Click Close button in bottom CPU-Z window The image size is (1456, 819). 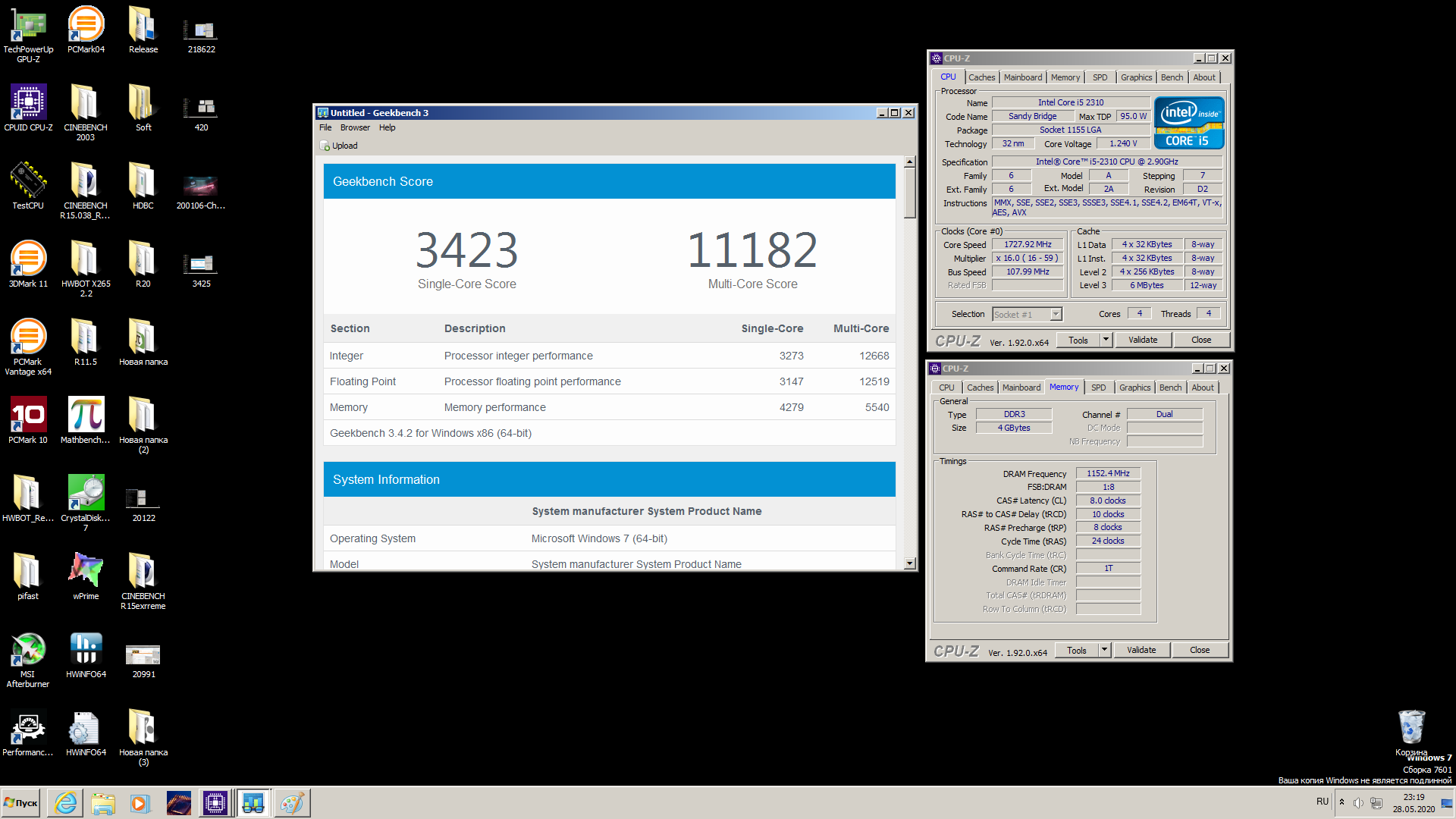tap(1200, 650)
